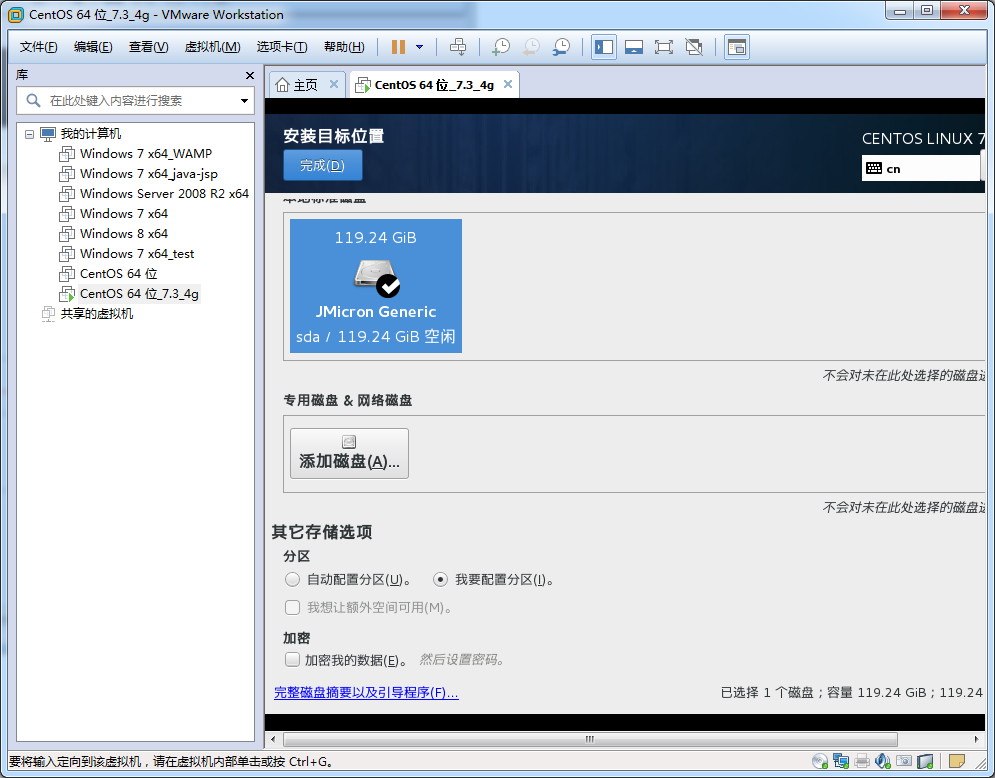
Task: Click the scrollbar right arrow
Action: click(976, 739)
